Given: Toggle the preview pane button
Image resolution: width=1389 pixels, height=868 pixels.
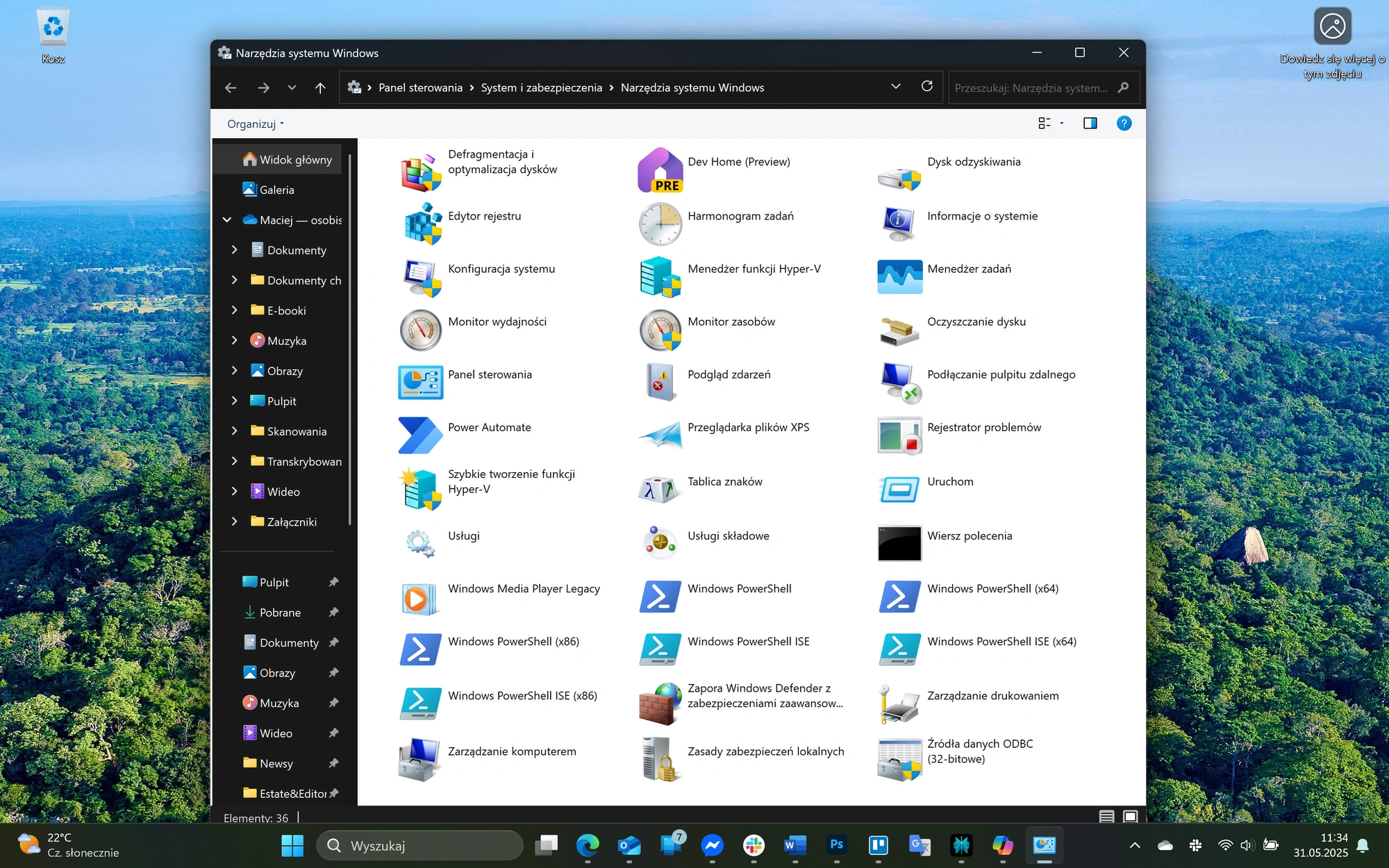Looking at the screenshot, I should (1090, 124).
